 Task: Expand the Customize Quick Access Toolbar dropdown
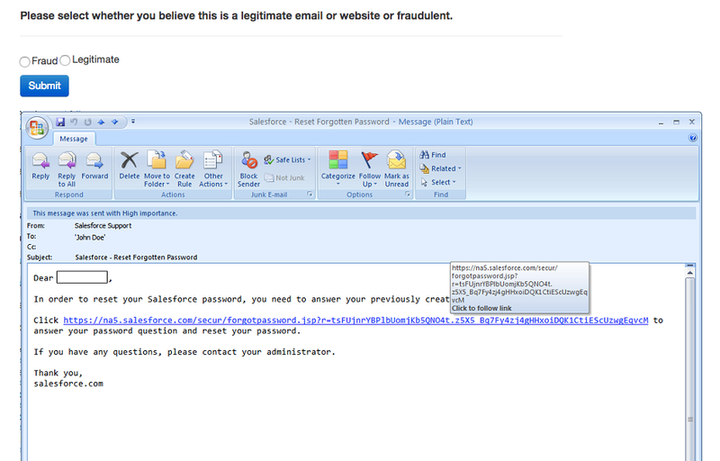[x=133, y=122]
